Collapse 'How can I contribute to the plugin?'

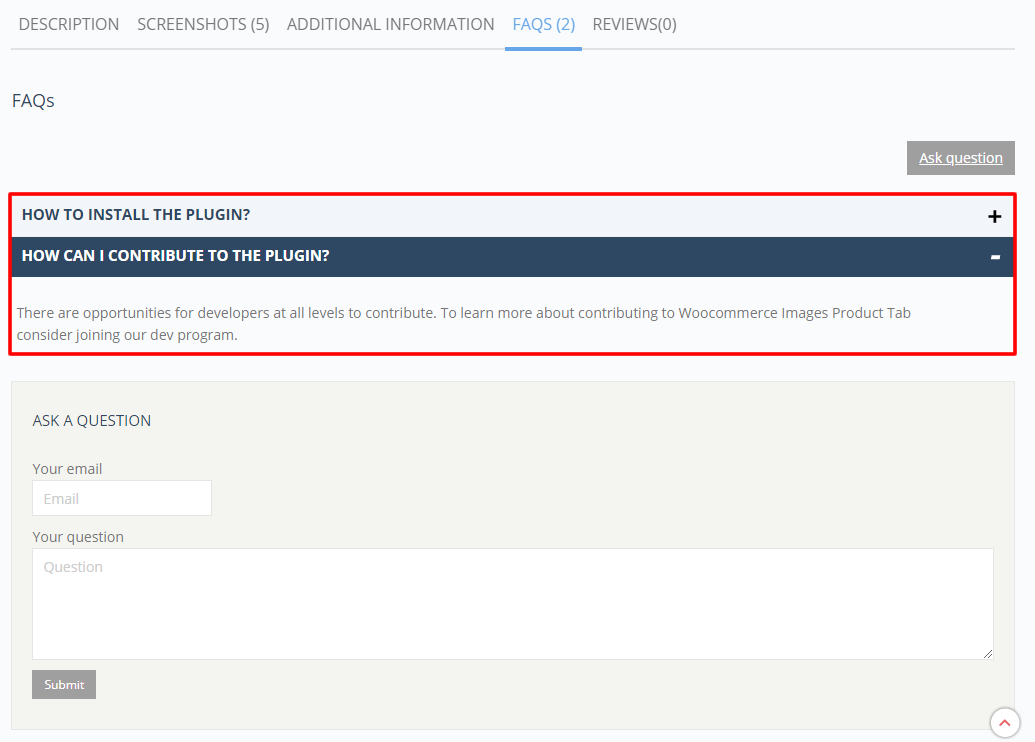[x=176, y=256]
